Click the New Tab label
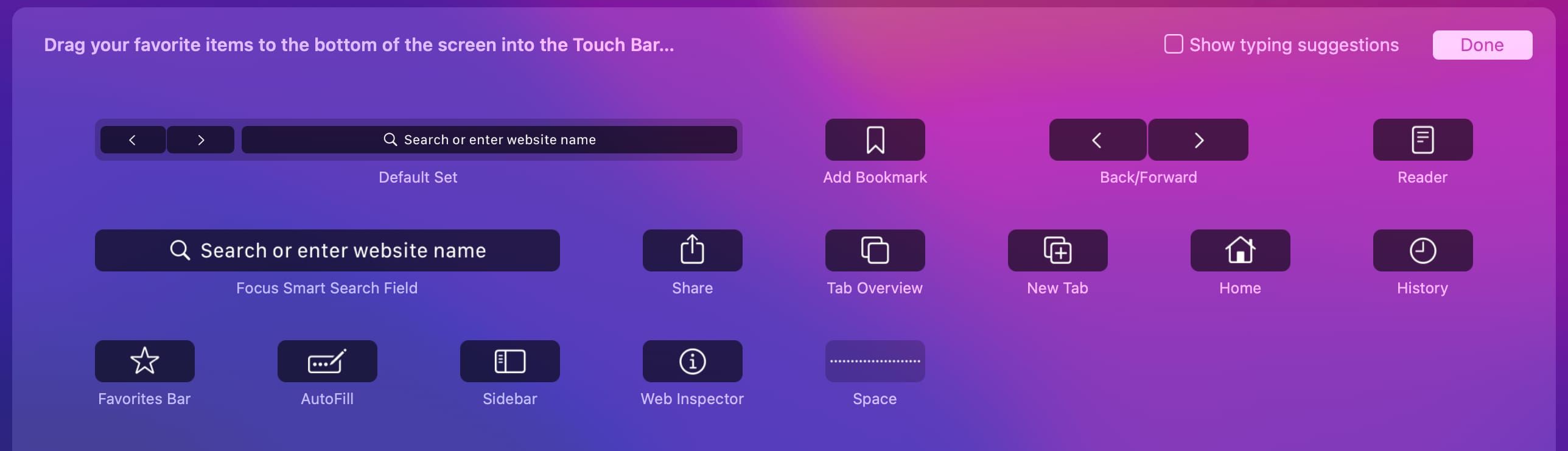The height and width of the screenshot is (451, 1568). pos(1057,288)
